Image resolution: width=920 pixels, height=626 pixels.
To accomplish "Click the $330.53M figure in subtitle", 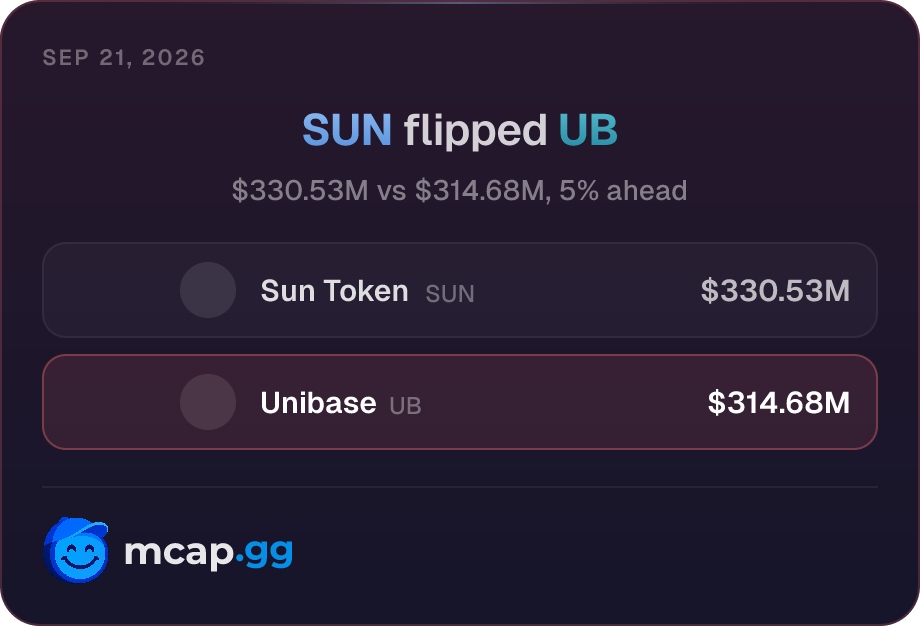I will point(300,191).
